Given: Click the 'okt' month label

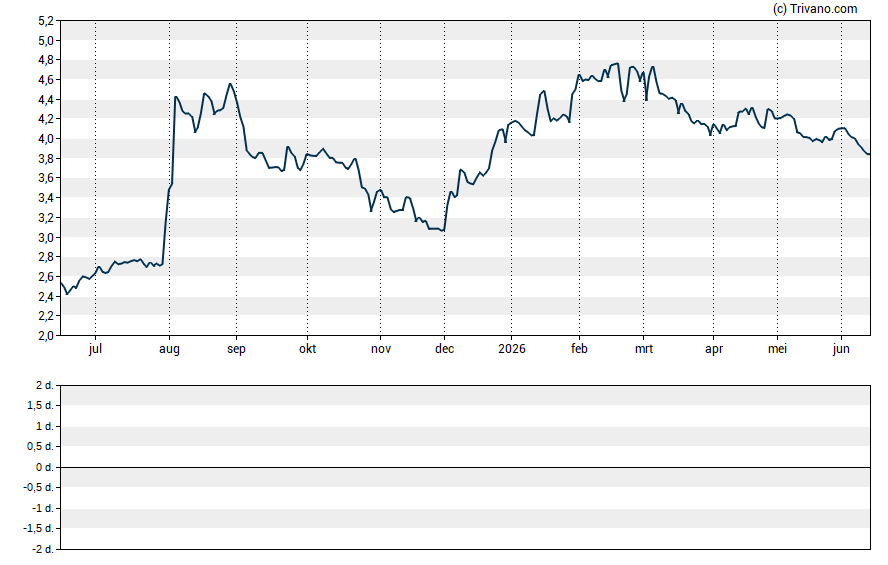Looking at the screenshot, I should [308, 349].
